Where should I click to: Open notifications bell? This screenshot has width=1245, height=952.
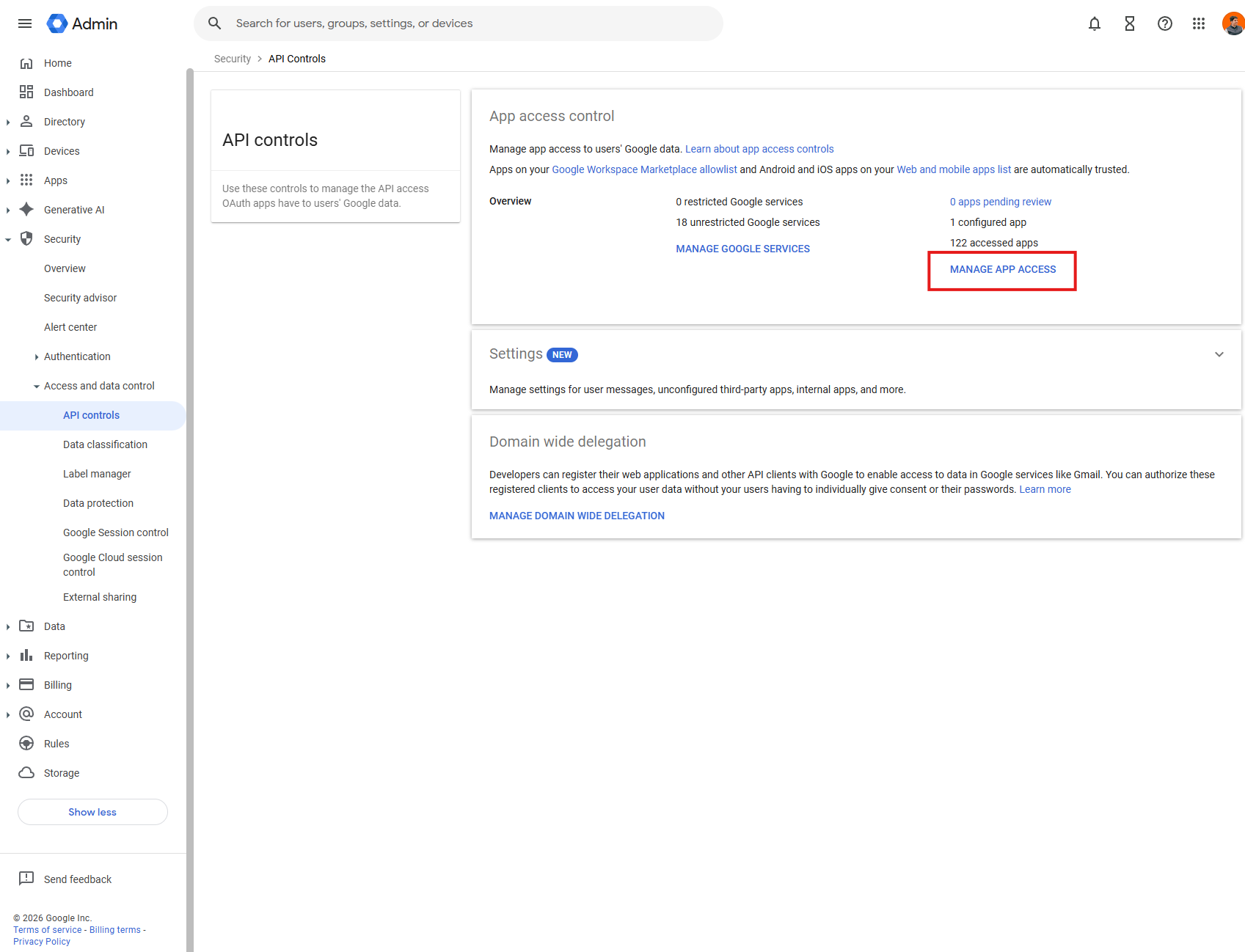click(1095, 23)
